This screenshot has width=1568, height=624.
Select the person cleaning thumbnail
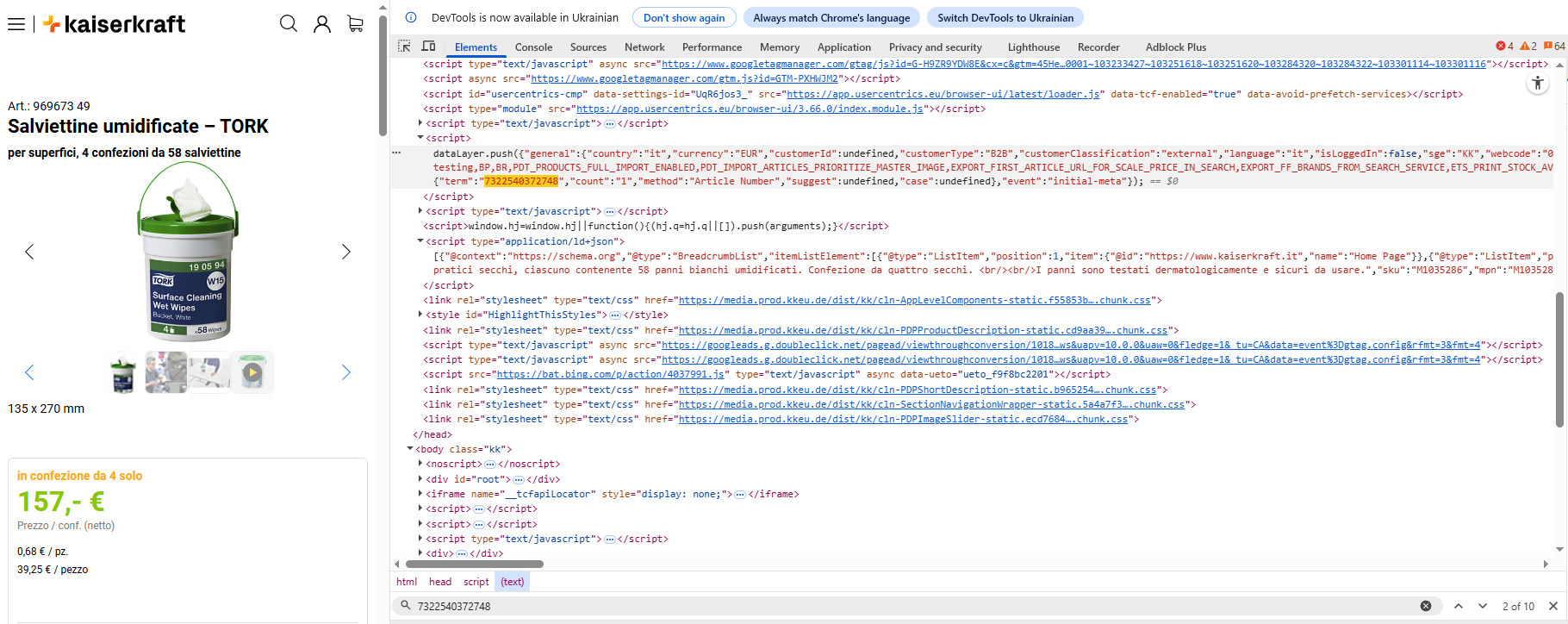pos(166,372)
